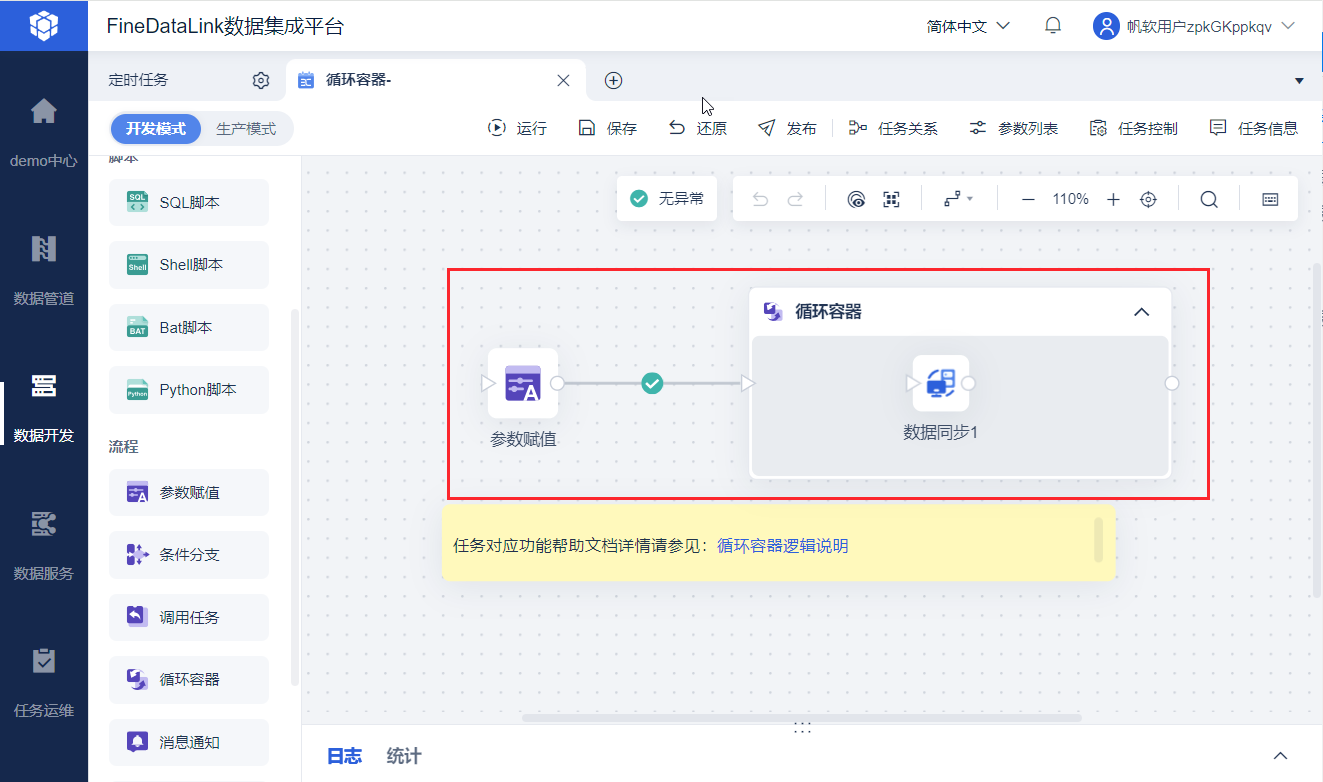1323x782 pixels.
Task: Show keyboard shortcuts icon
Action: coord(1270,199)
